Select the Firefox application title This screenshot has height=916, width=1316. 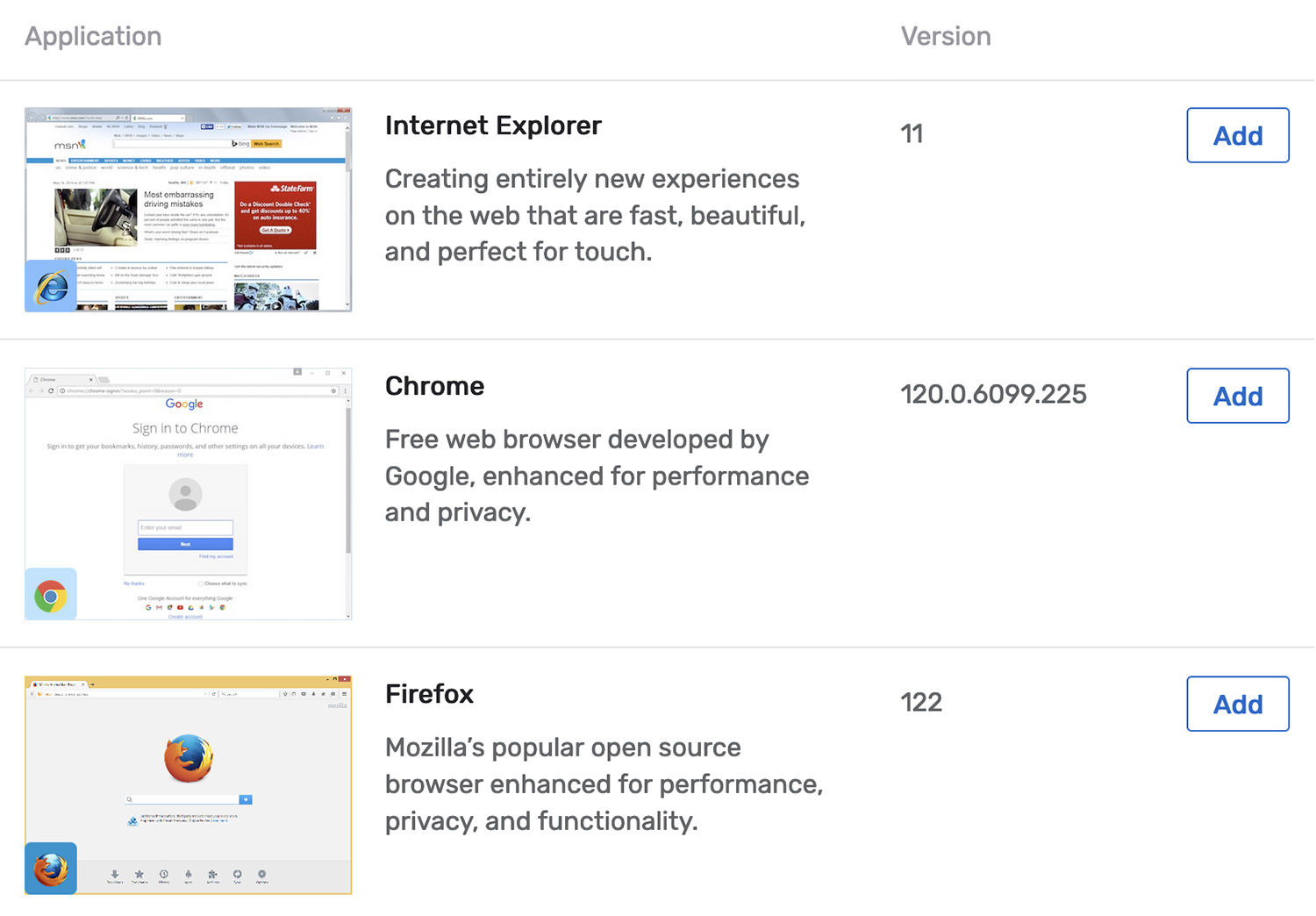pyautogui.click(x=429, y=694)
